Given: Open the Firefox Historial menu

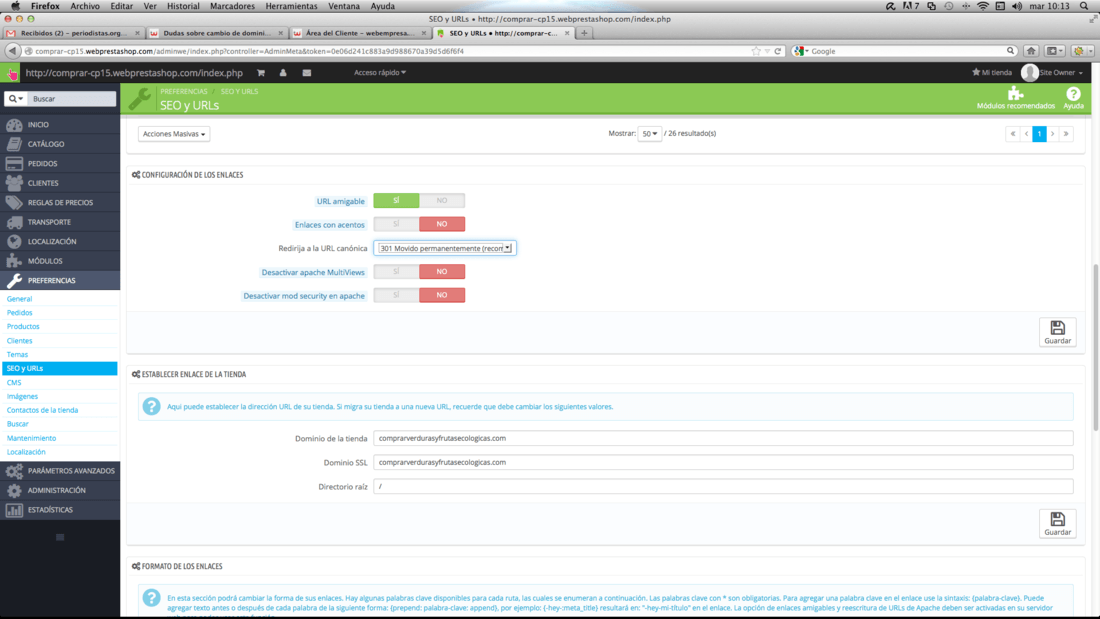Looking at the screenshot, I should pyautogui.click(x=183, y=6).
